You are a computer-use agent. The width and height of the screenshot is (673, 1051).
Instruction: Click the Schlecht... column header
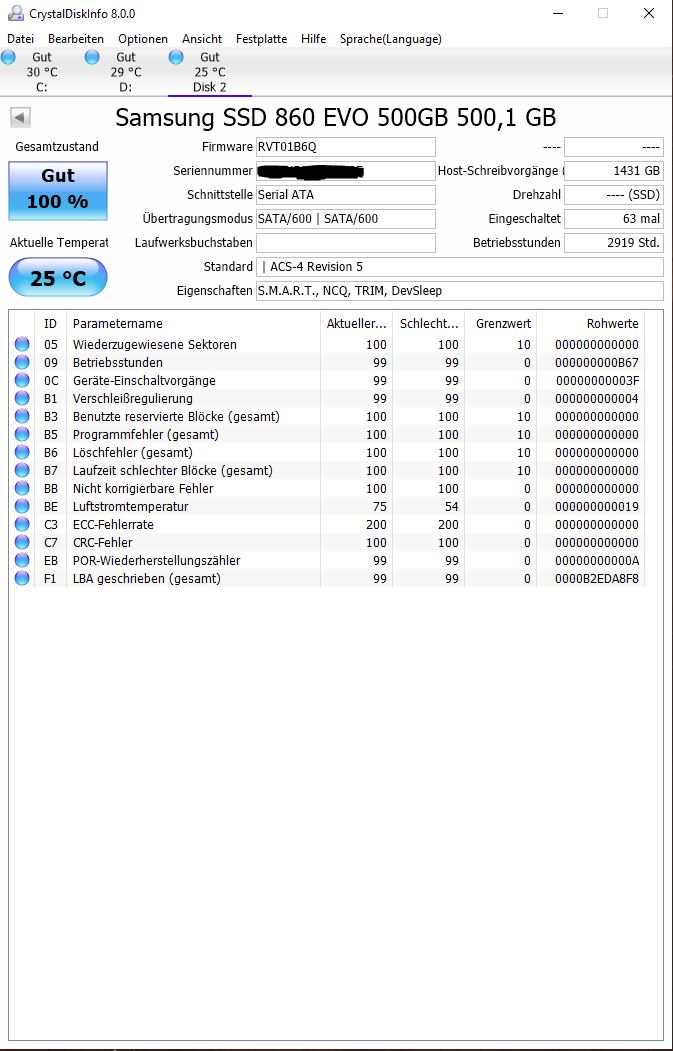[x=428, y=324]
